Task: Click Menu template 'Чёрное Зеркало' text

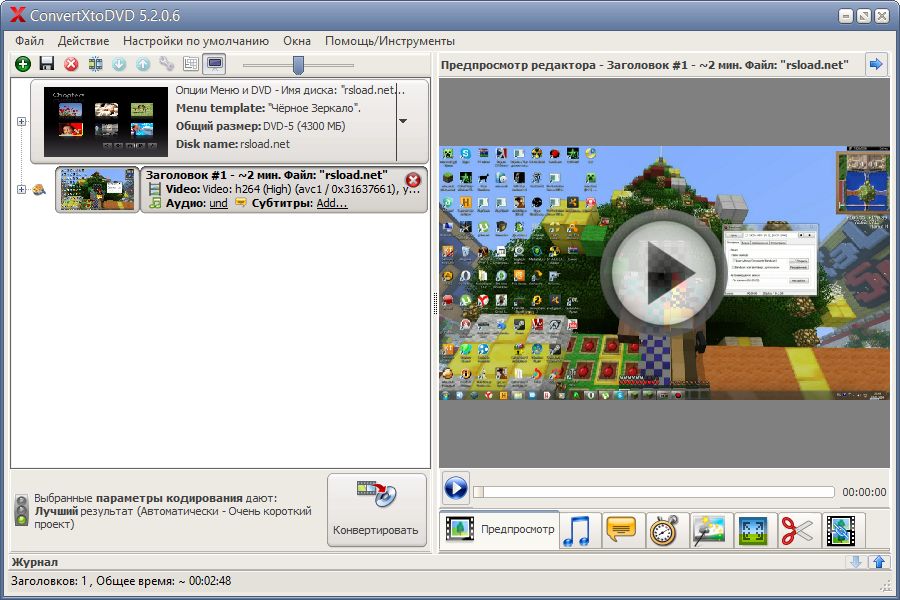Action: coord(268,108)
